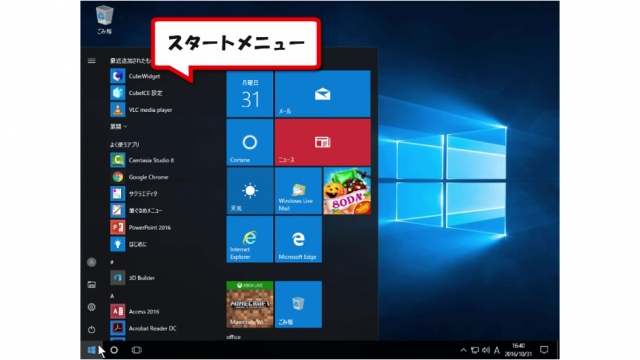
Task: Open the volume icon in tray
Action: tap(486, 350)
